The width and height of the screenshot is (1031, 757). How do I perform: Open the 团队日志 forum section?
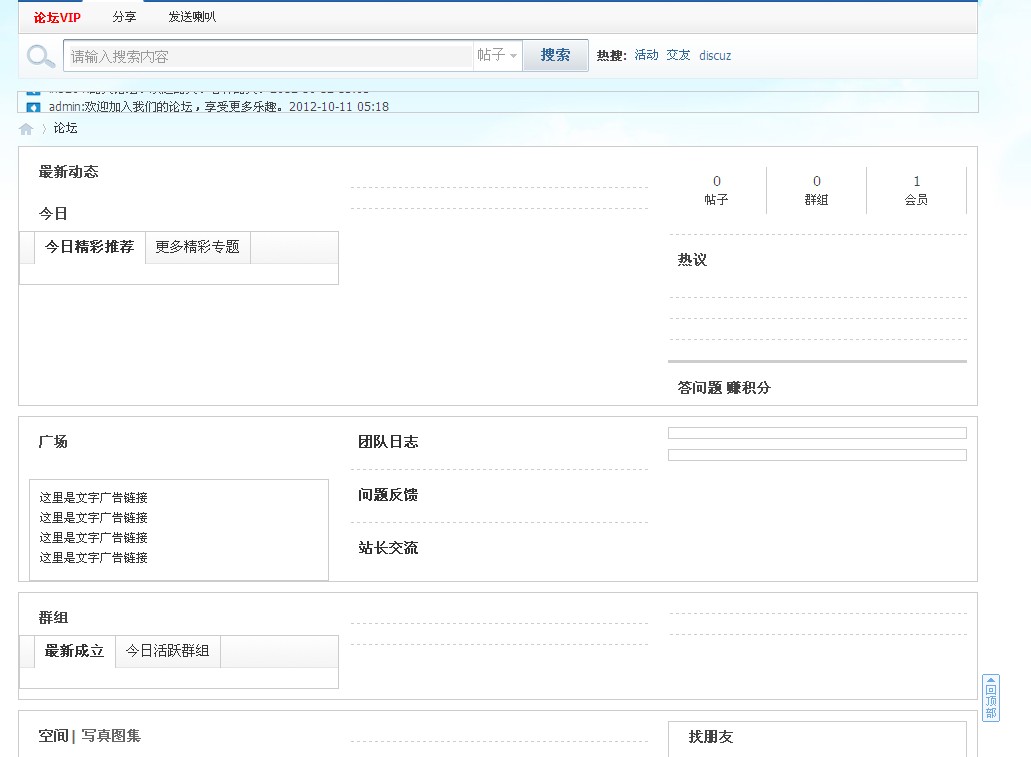389,440
